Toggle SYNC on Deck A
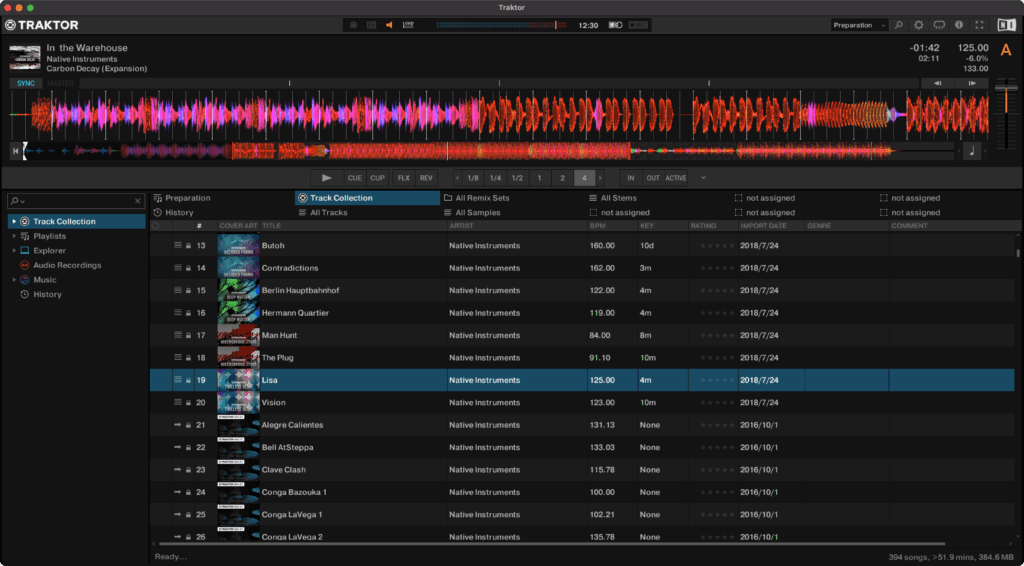The height and width of the screenshot is (566, 1024). [x=24, y=83]
